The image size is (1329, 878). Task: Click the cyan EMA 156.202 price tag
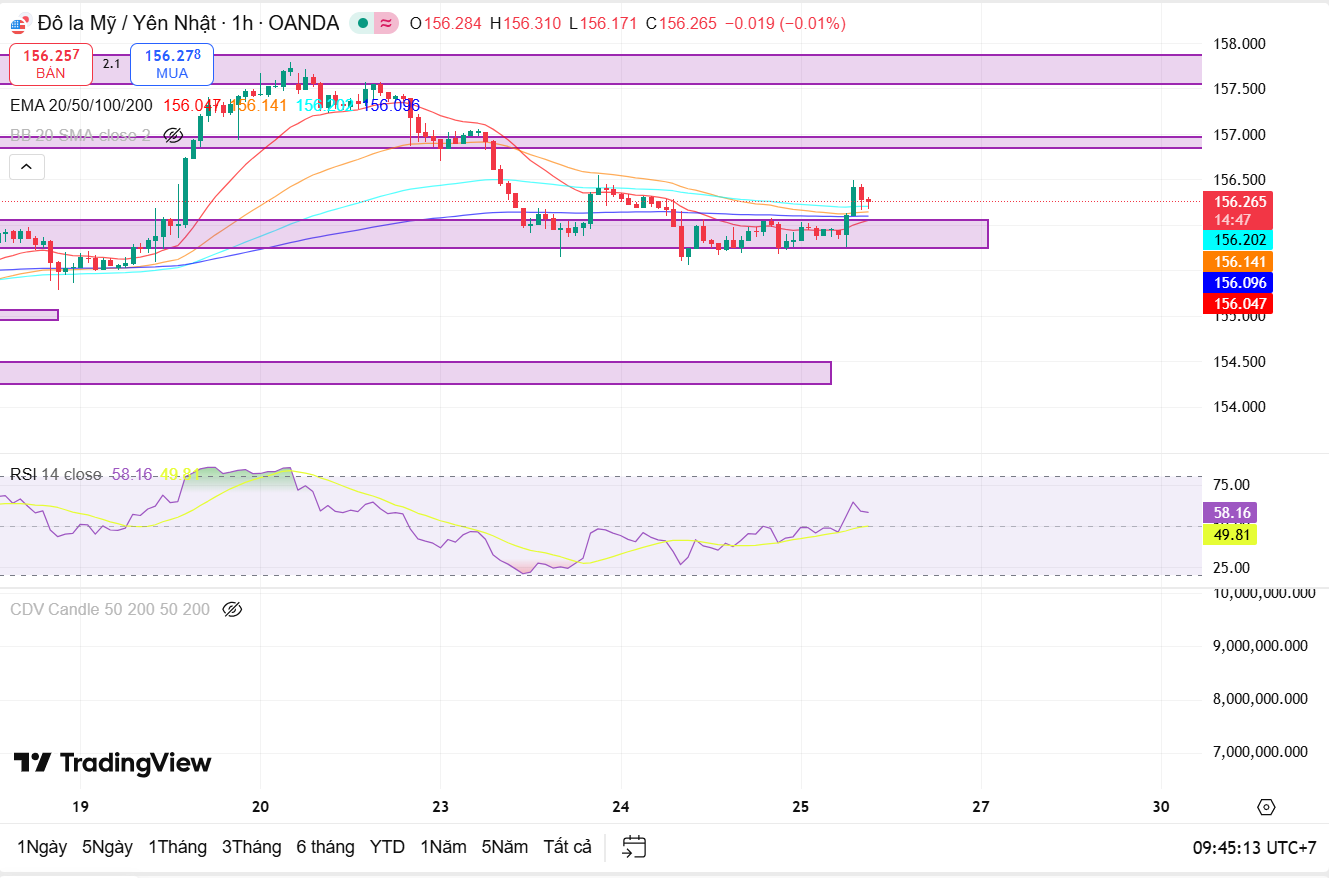pos(1240,240)
